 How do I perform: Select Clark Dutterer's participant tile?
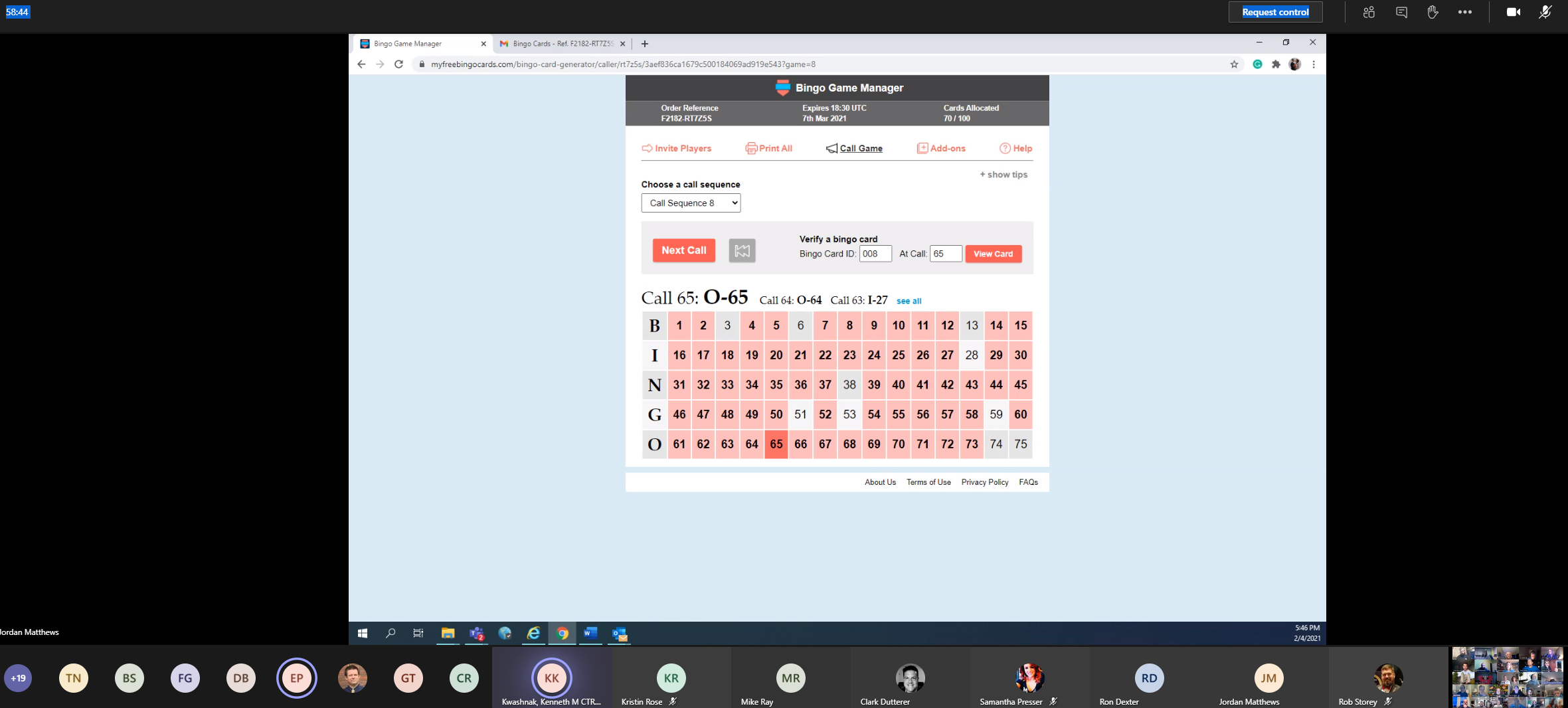pos(910,678)
